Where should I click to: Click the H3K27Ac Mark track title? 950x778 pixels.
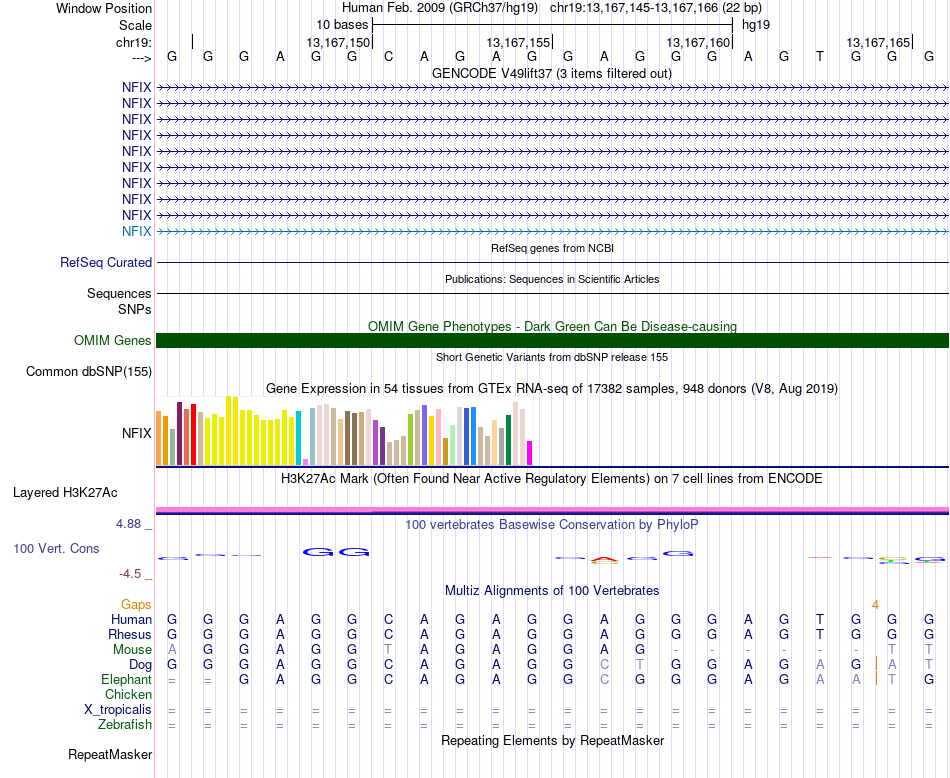pos(552,479)
